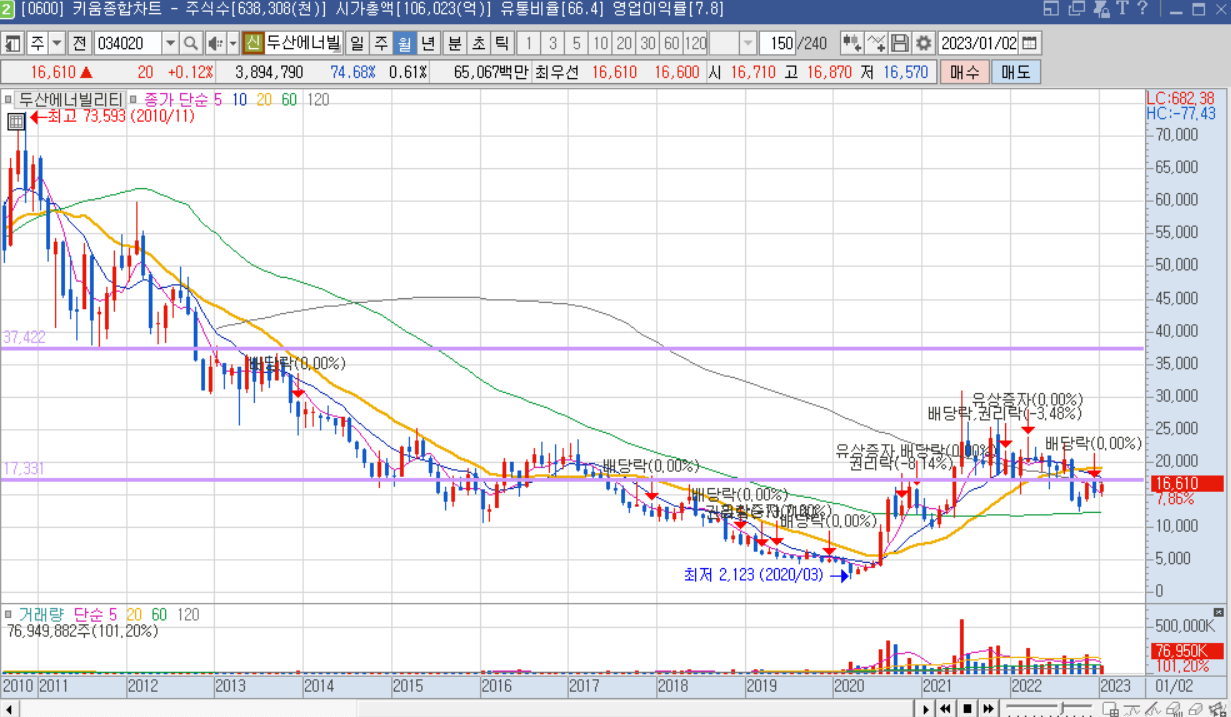Expand speaker options dropdown arrow
1231x717 pixels.
pyautogui.click(x=232, y=43)
